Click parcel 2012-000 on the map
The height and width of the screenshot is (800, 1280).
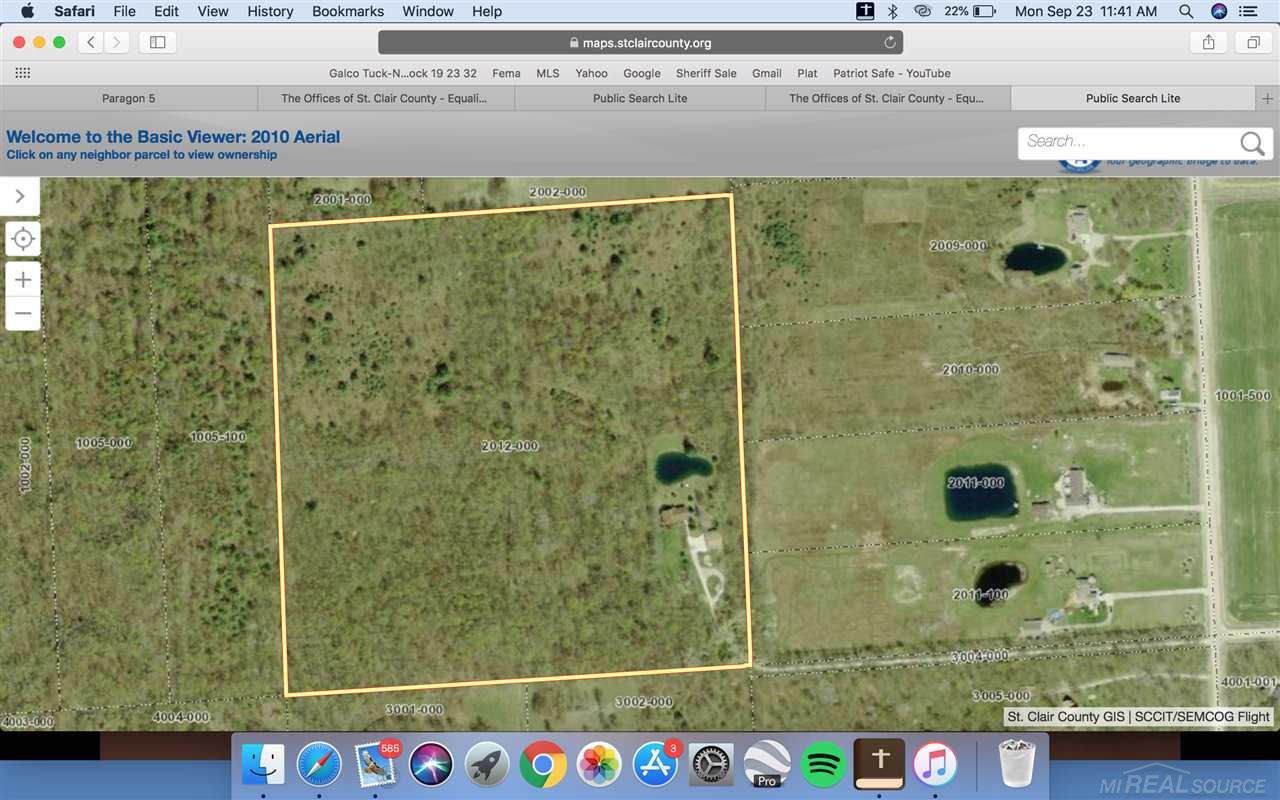coord(510,446)
